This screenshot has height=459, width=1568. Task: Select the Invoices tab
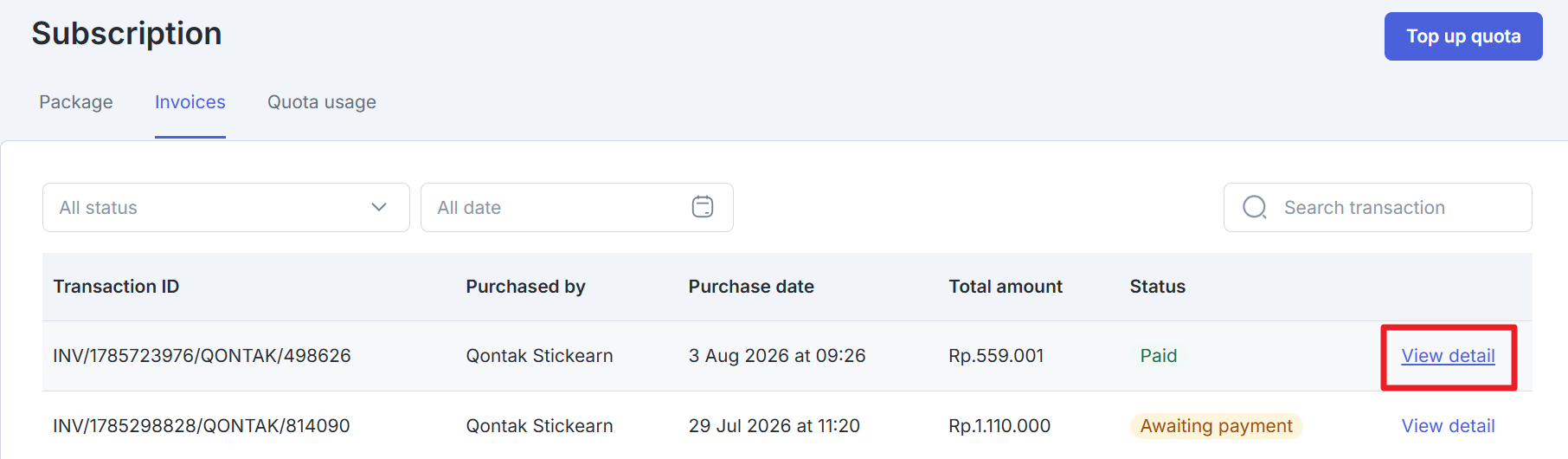pyautogui.click(x=190, y=102)
